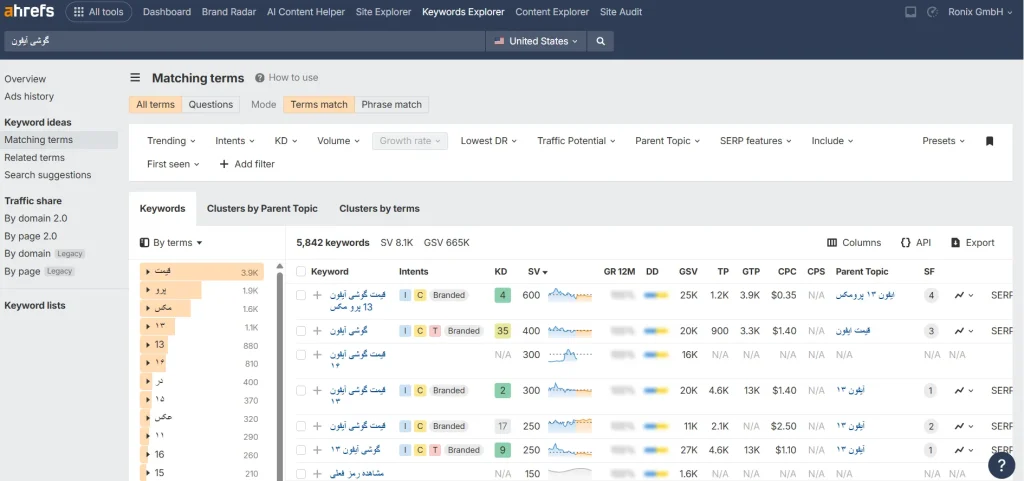Open Ads history in sidebar

(29, 97)
